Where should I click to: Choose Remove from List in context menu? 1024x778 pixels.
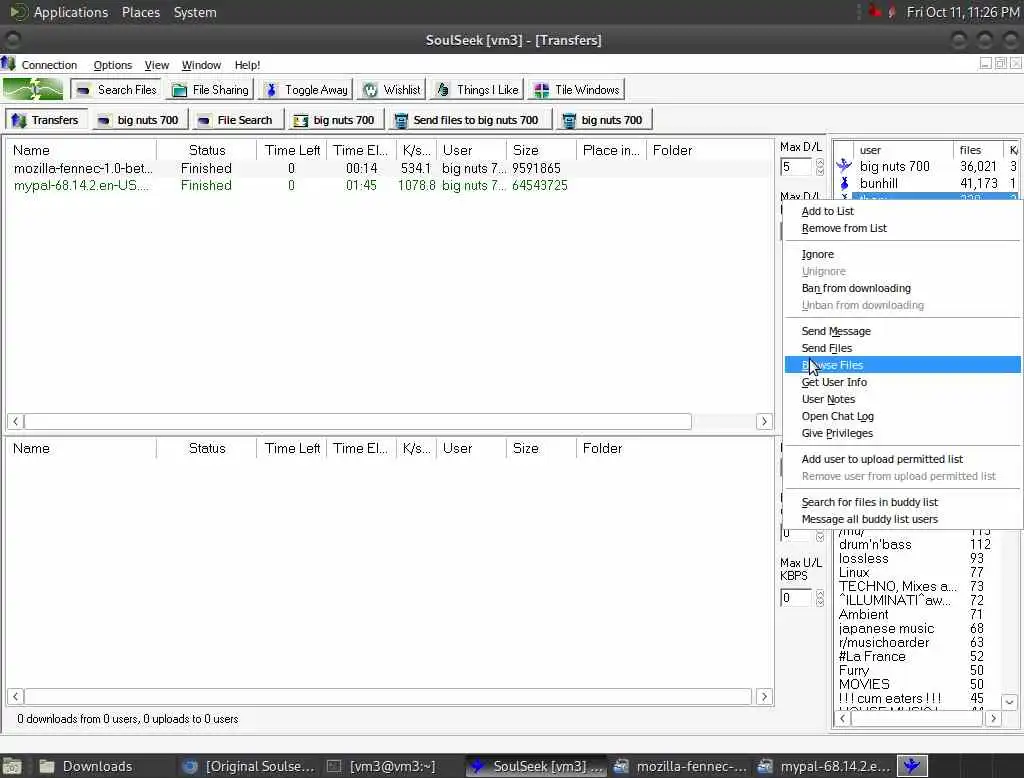pyautogui.click(x=903, y=228)
